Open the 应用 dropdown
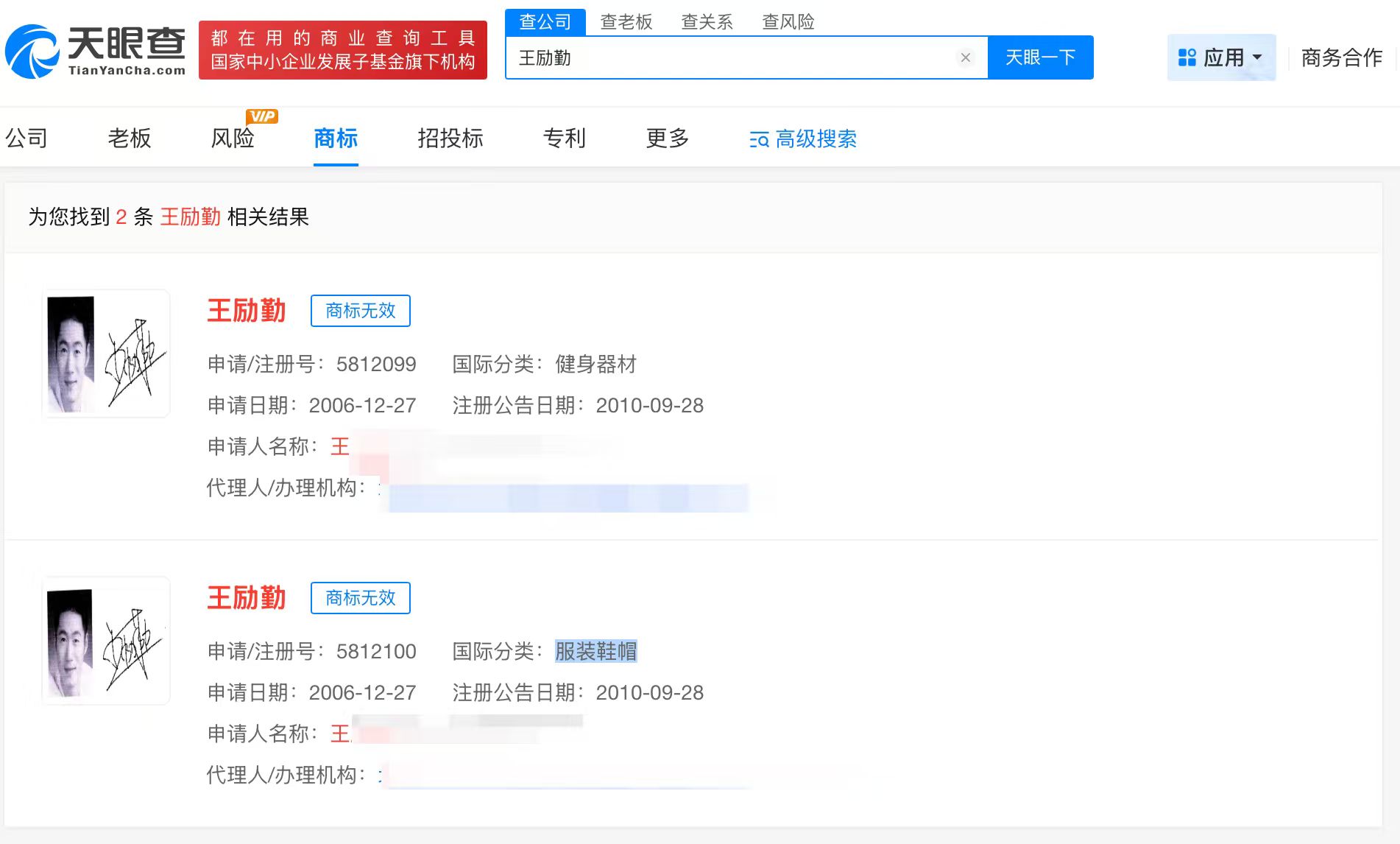This screenshot has height=844, width=1400. (x=1220, y=57)
